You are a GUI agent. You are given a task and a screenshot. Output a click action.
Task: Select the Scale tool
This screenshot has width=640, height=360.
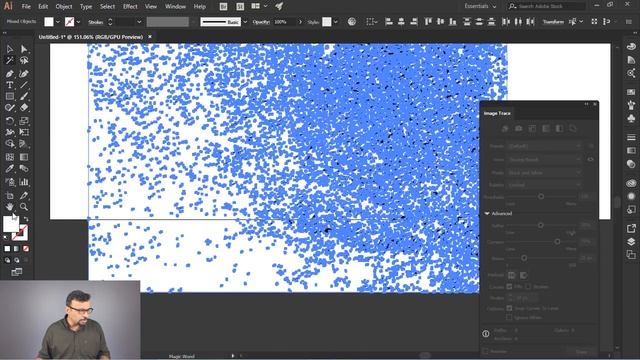coord(24,121)
